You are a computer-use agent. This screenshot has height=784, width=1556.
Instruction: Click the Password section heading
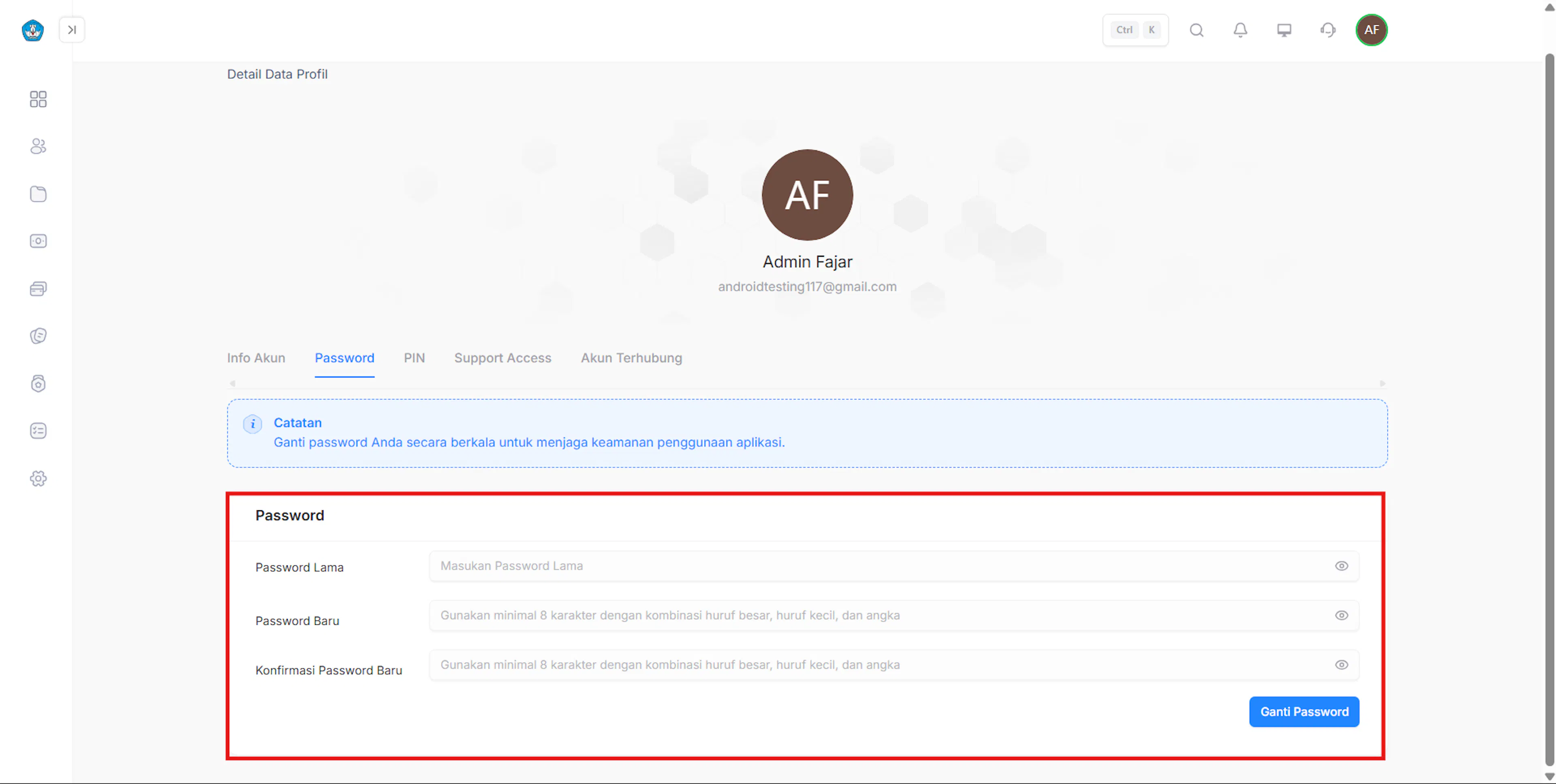pos(289,516)
